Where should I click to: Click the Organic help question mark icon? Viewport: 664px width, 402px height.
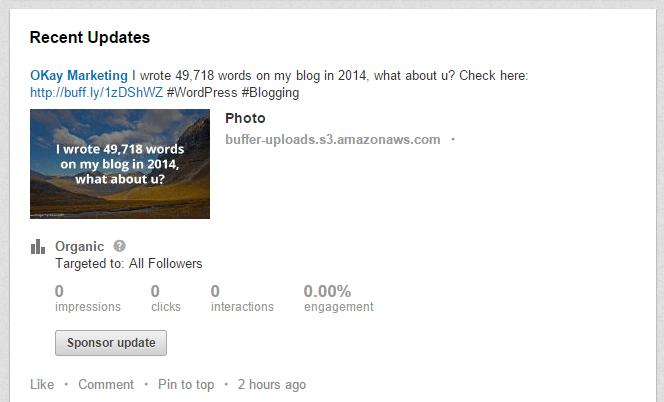pos(119,246)
